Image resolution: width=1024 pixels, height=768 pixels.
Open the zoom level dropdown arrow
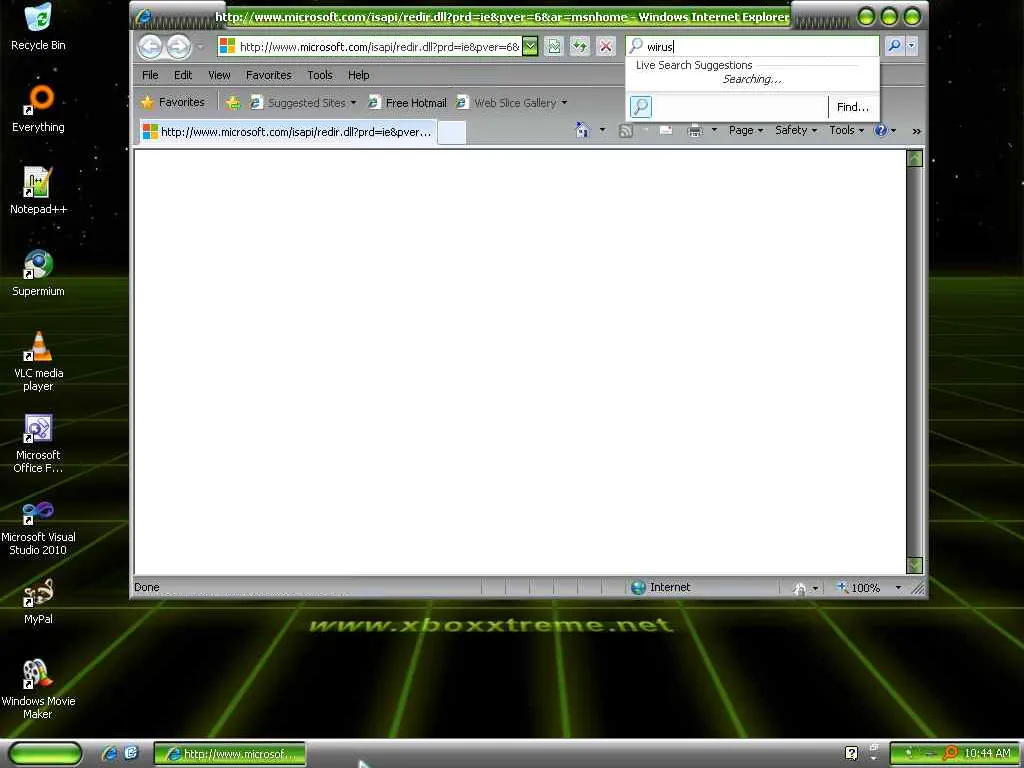click(898, 588)
